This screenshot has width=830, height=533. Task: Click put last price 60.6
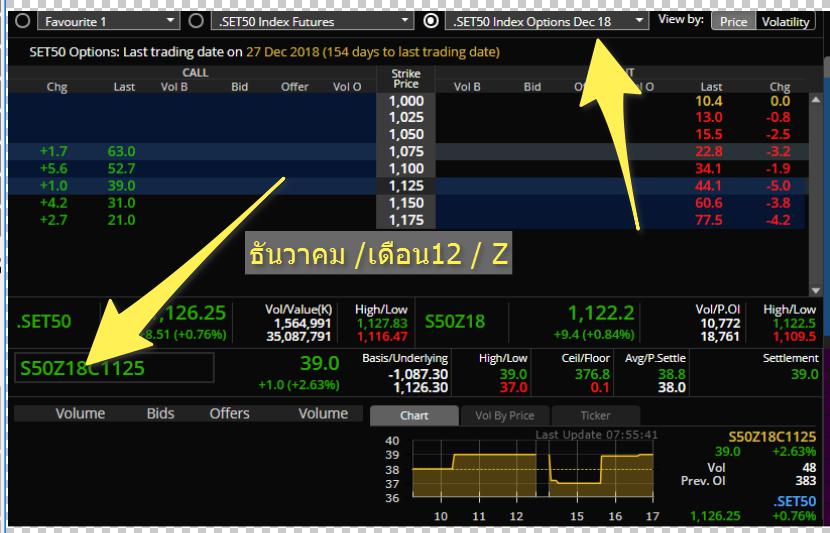(709, 203)
